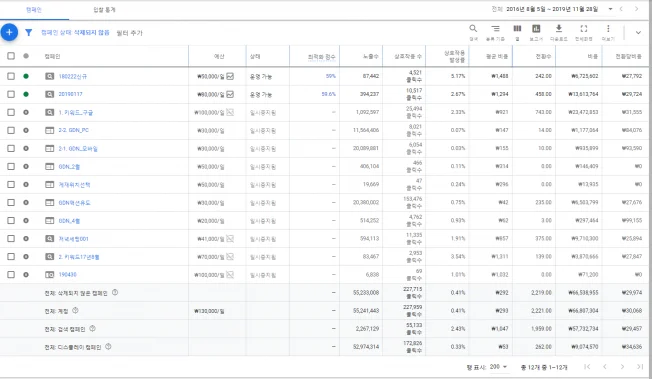
Task: Check the box for 2-1. GDN_모바일
Action: (11, 148)
